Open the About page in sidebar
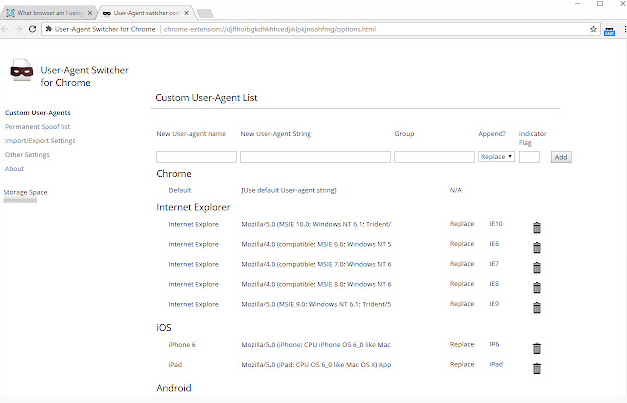This screenshot has height=403, width=627. [x=14, y=169]
